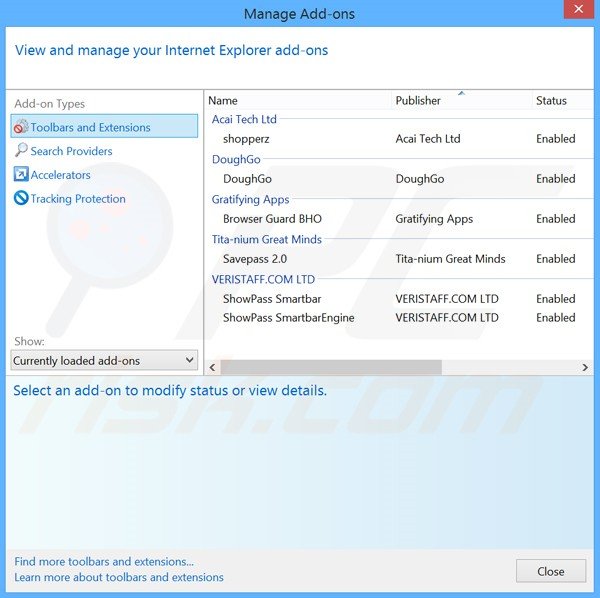Collapse the Tita-nium Great Minds group header
The width and height of the screenshot is (600, 598).
point(267,240)
